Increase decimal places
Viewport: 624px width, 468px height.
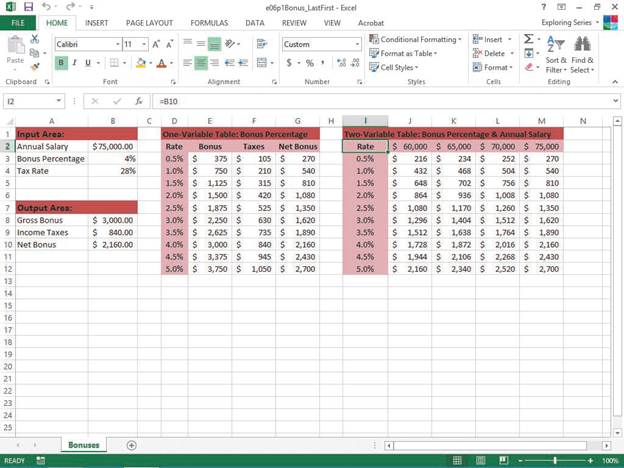[x=341, y=62]
